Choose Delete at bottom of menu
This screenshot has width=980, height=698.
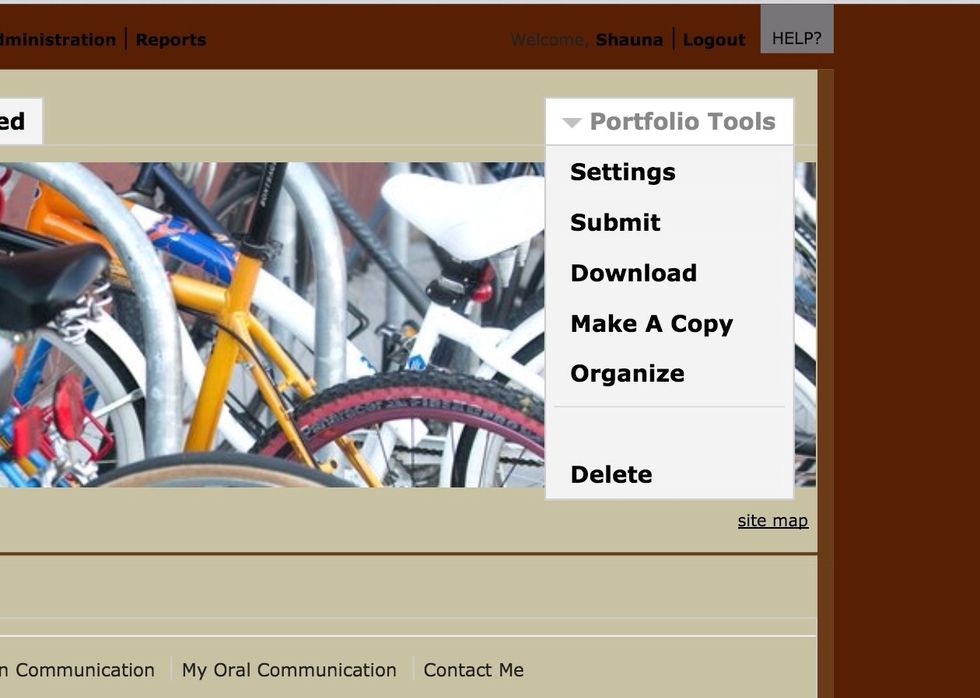pyautogui.click(x=610, y=474)
